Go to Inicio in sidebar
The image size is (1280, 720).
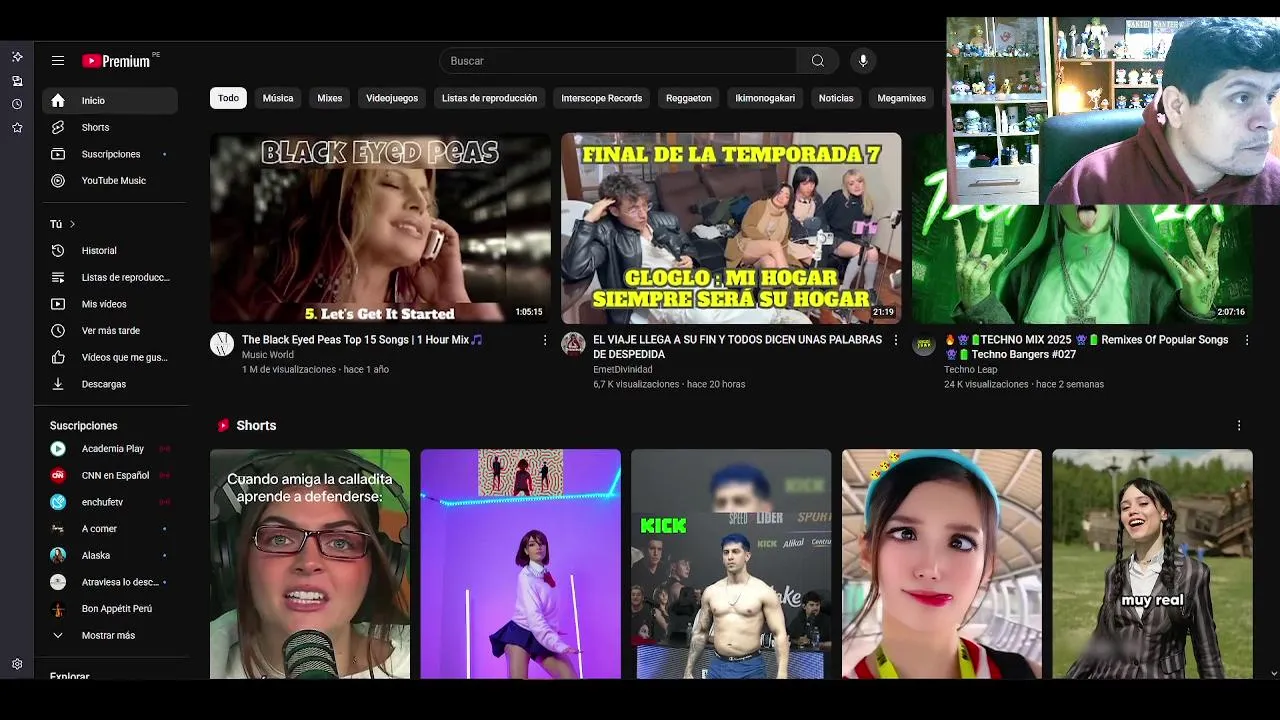pyautogui.click(x=110, y=100)
